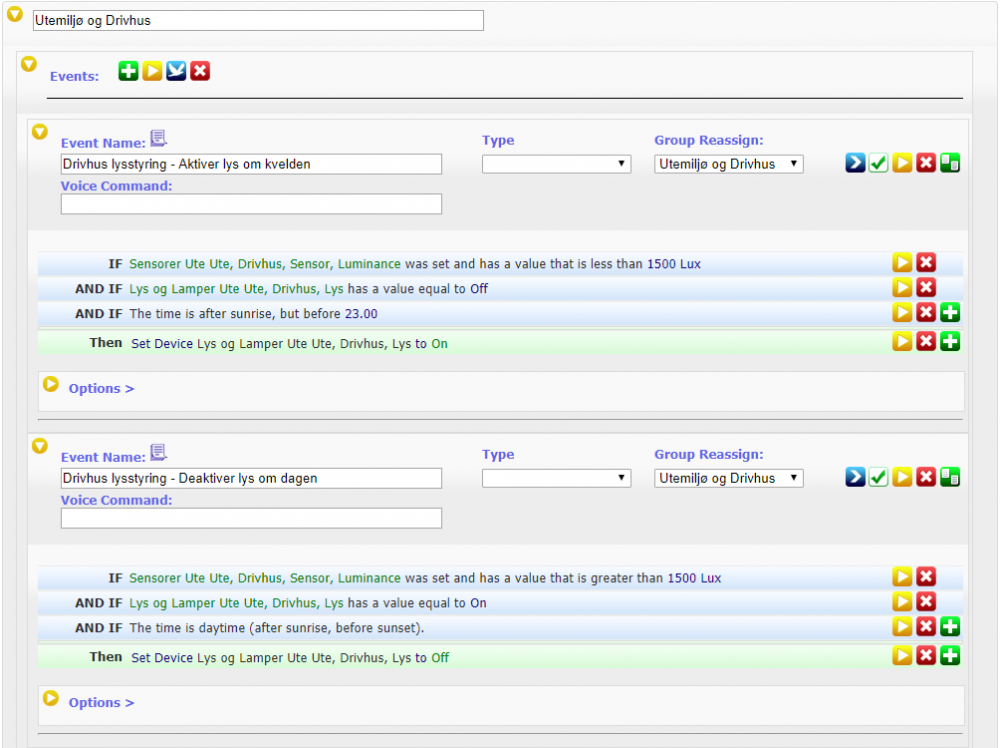Click the blue arrow icon beside Events
This screenshot has height=748, width=1000.
click(176, 71)
